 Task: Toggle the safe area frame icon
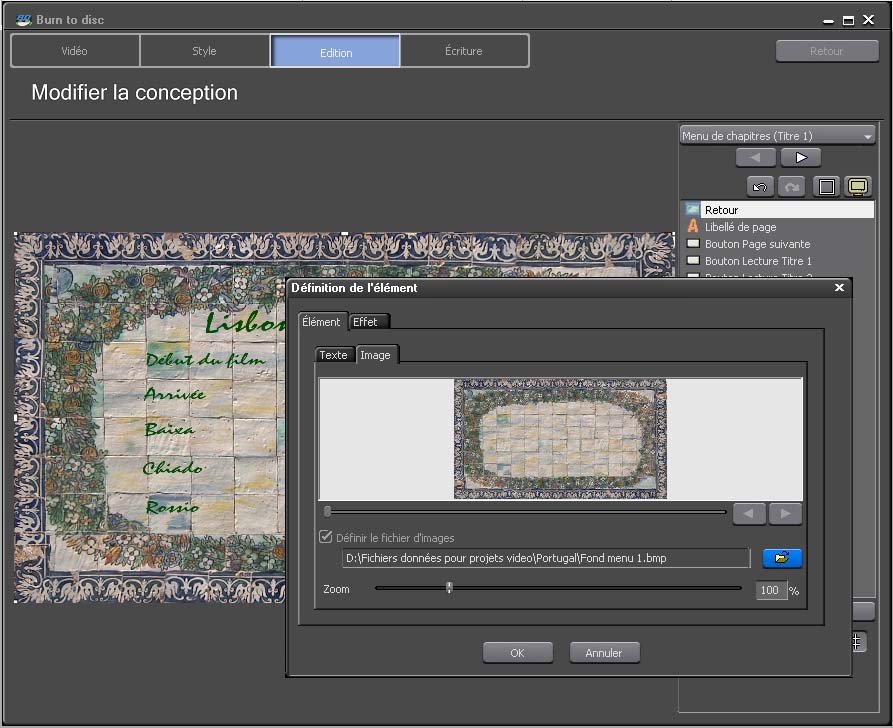click(x=826, y=187)
